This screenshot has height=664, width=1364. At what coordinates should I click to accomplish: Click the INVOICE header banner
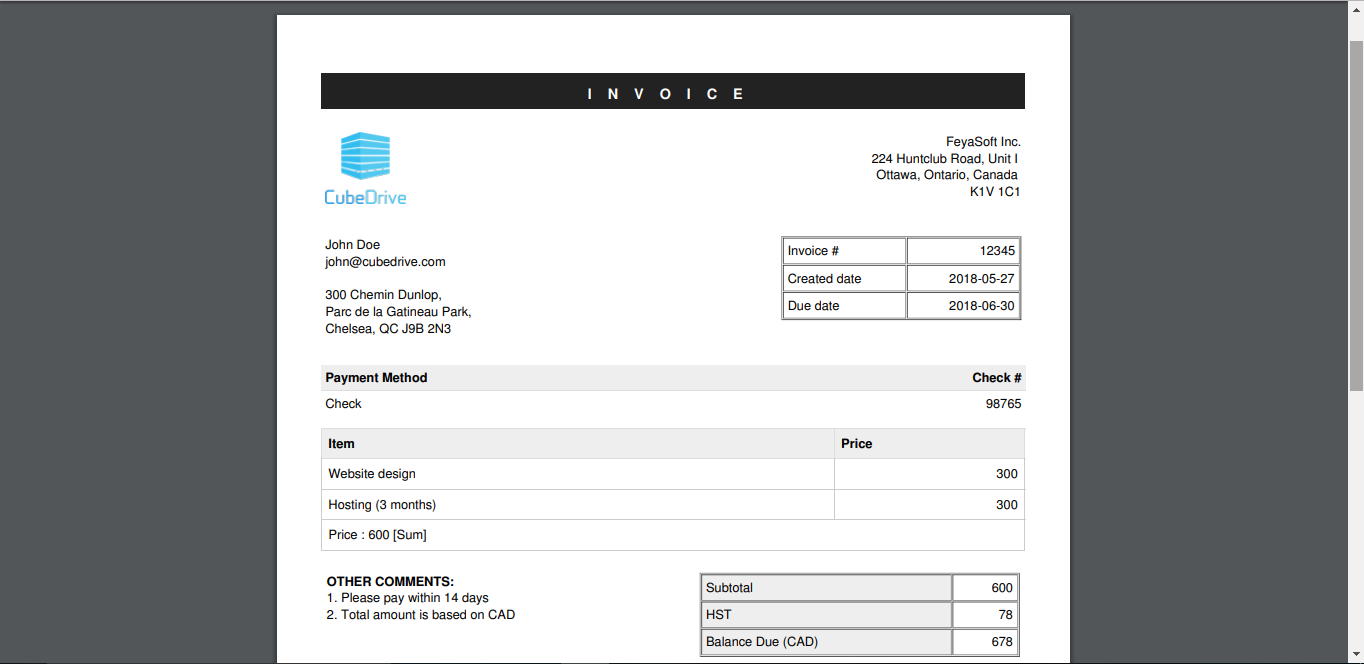pyautogui.click(x=673, y=91)
